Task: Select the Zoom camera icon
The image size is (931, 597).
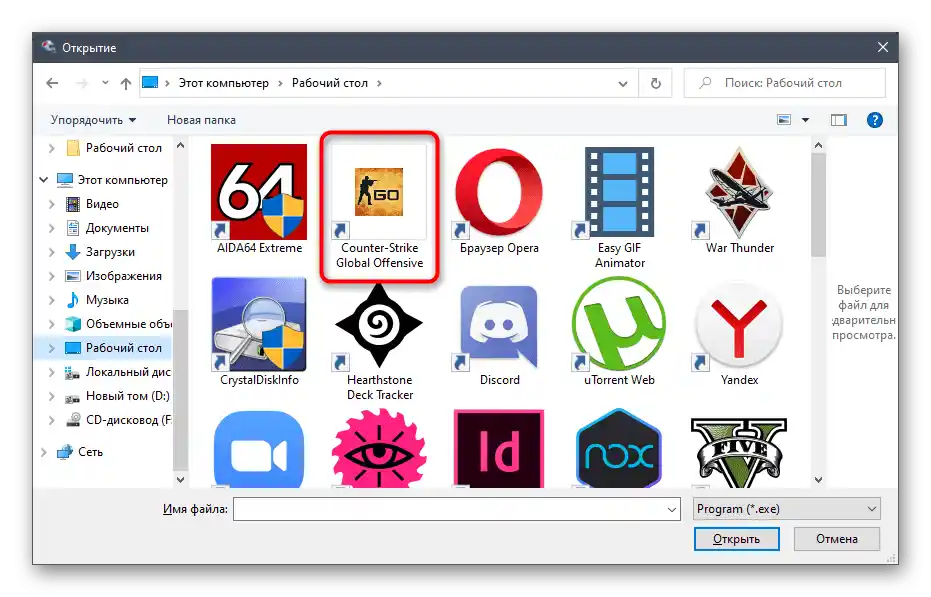Action: tap(259, 448)
